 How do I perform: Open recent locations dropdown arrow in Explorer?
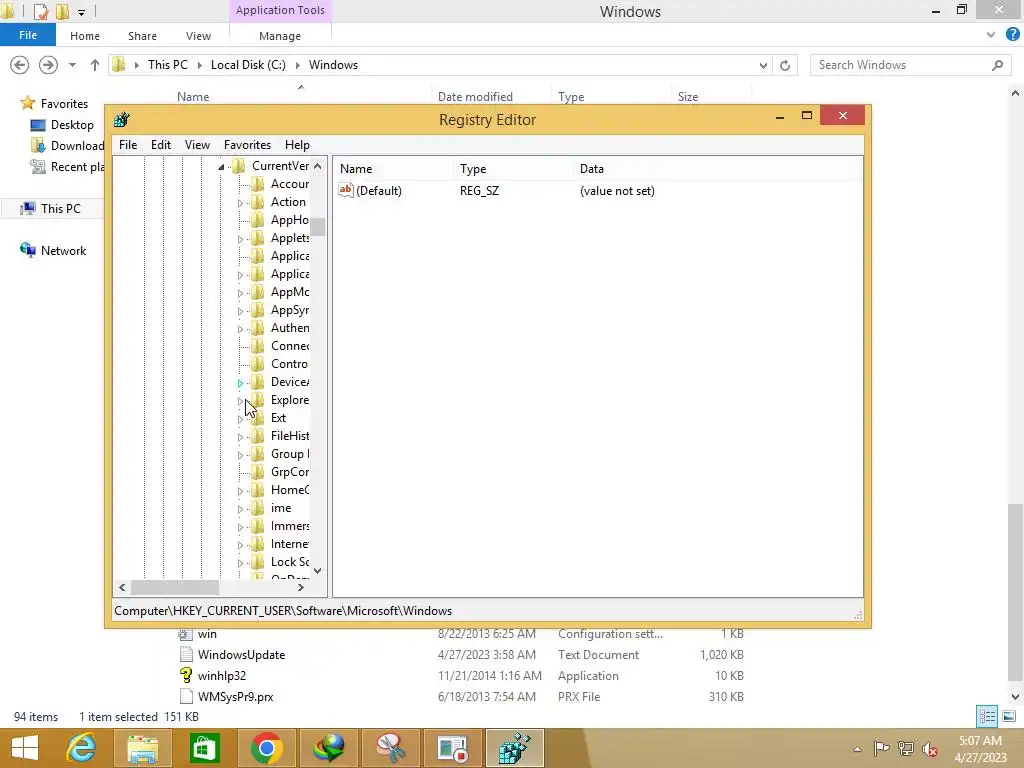(x=72, y=65)
